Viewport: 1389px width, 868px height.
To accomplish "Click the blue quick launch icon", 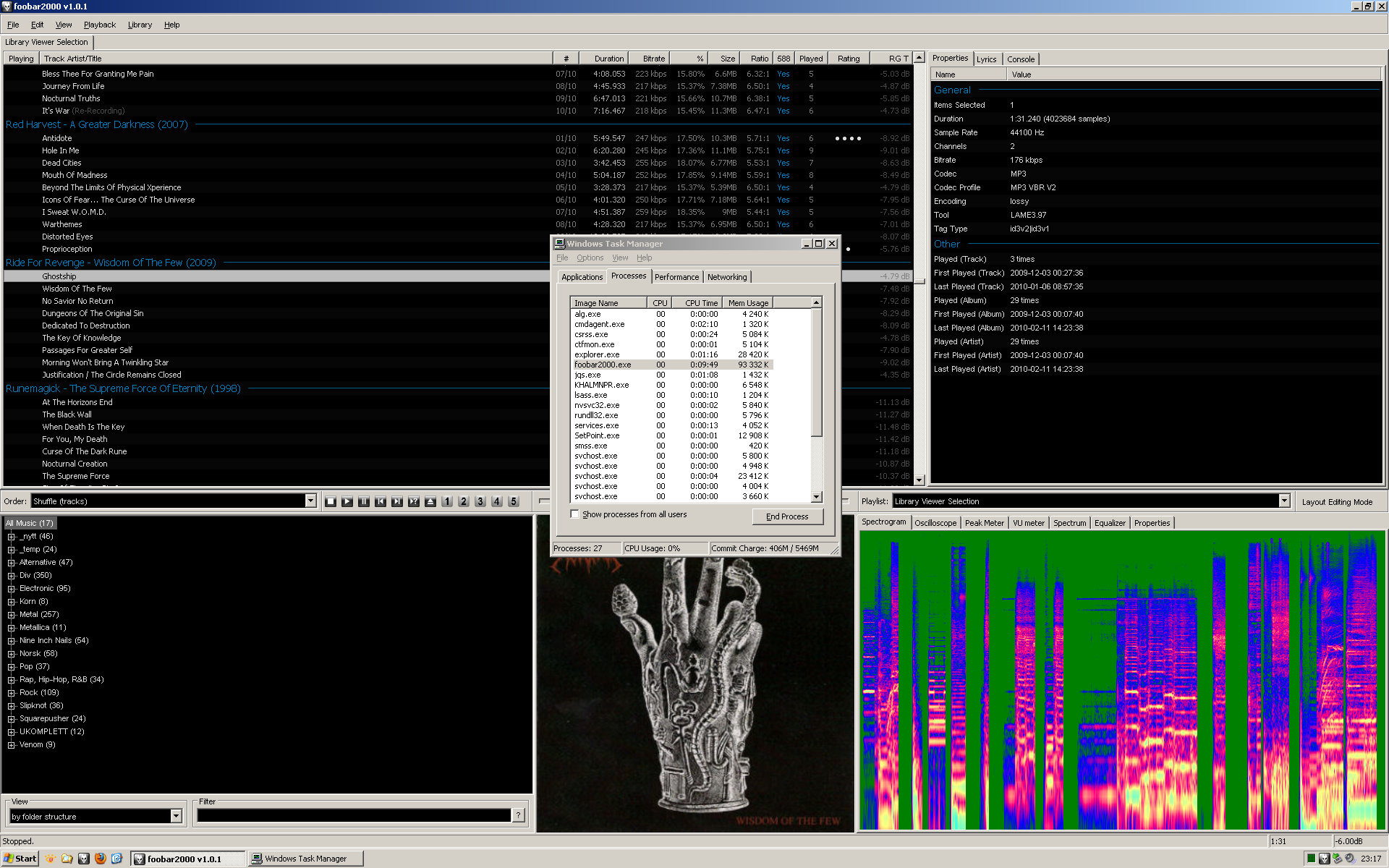I will coord(117,859).
